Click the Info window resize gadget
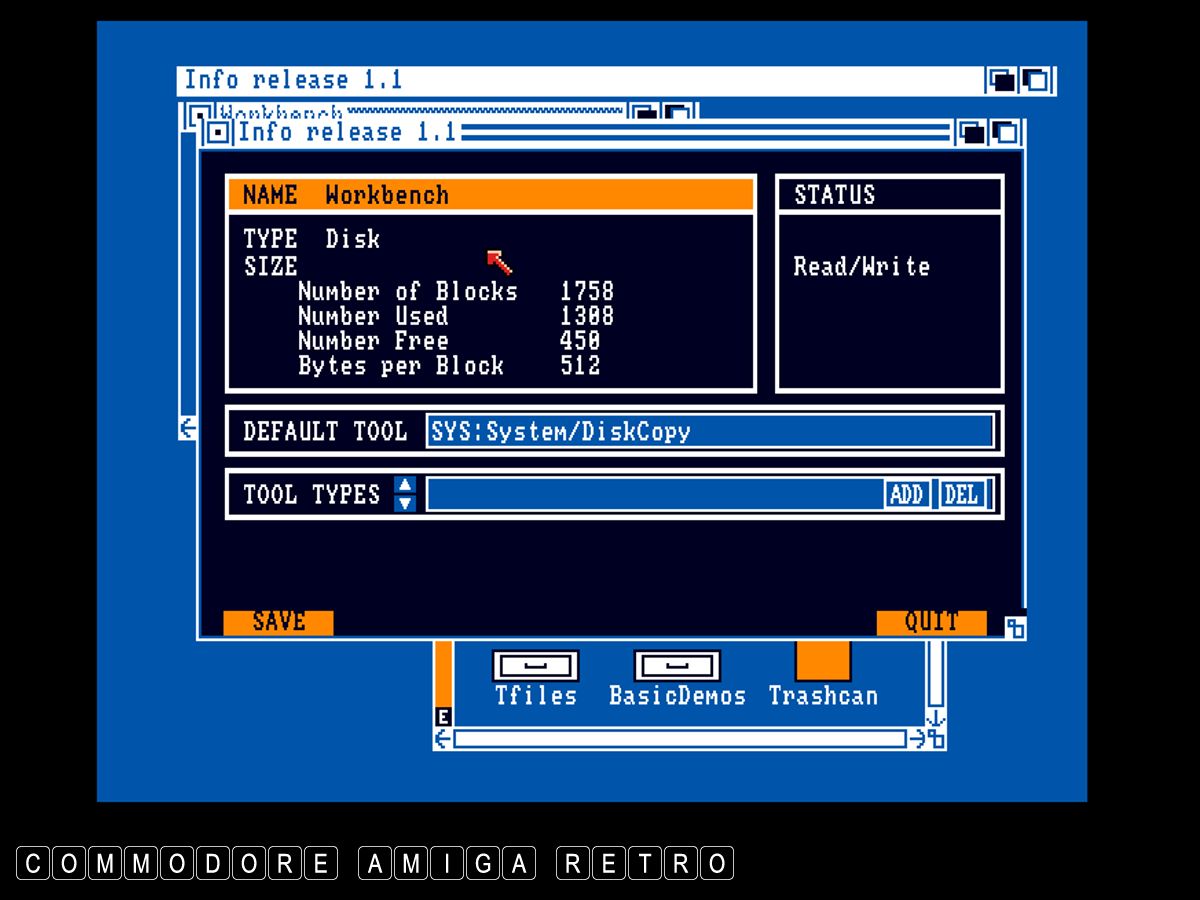 click(x=1015, y=627)
